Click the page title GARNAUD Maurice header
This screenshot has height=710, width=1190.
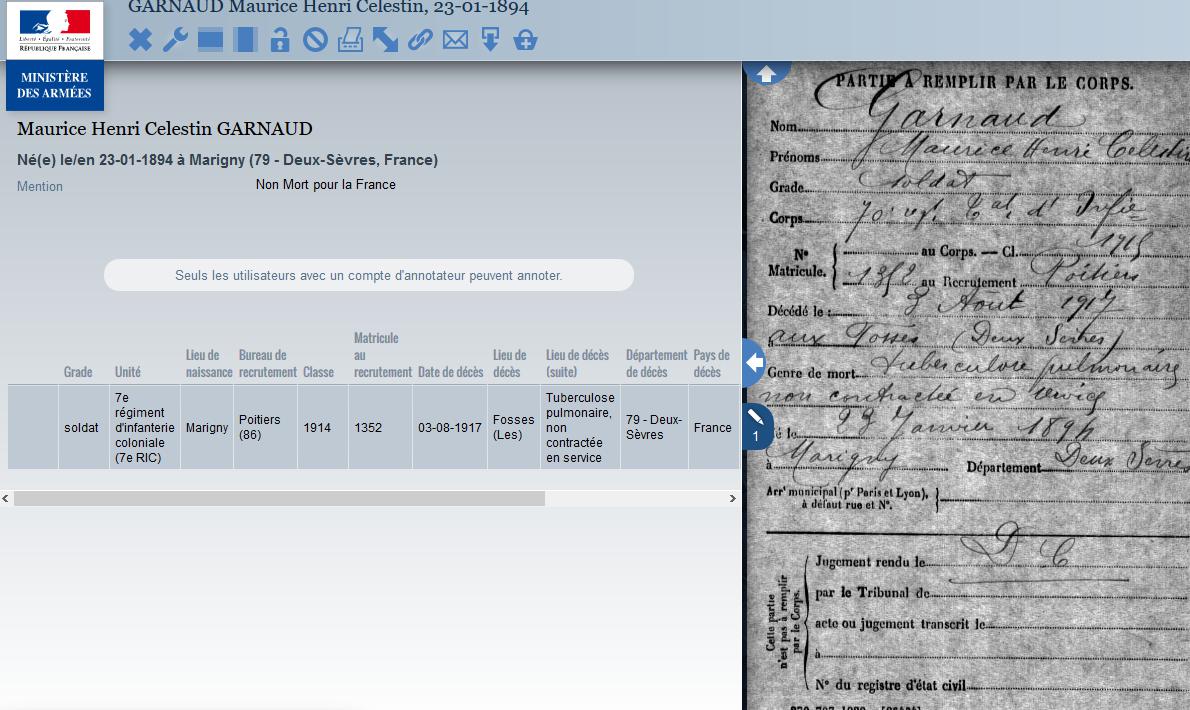point(328,8)
